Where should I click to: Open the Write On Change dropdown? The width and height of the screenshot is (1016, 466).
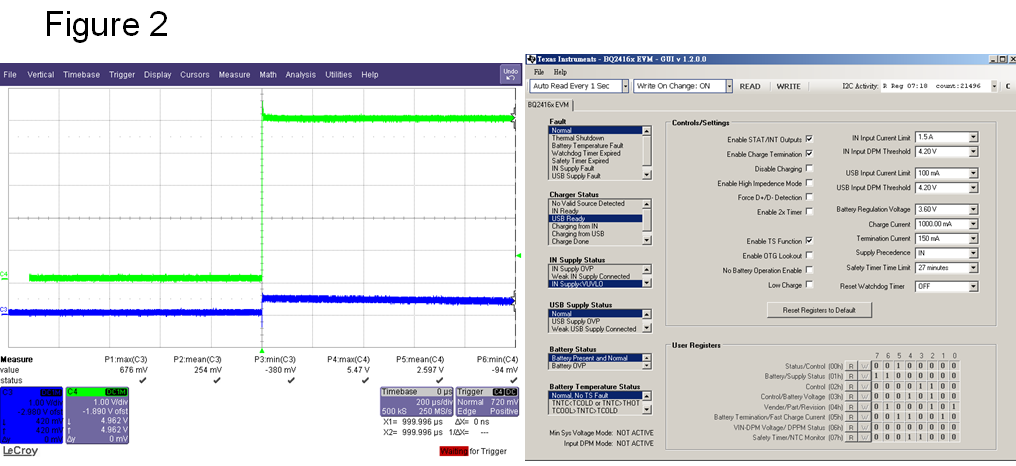coord(728,86)
